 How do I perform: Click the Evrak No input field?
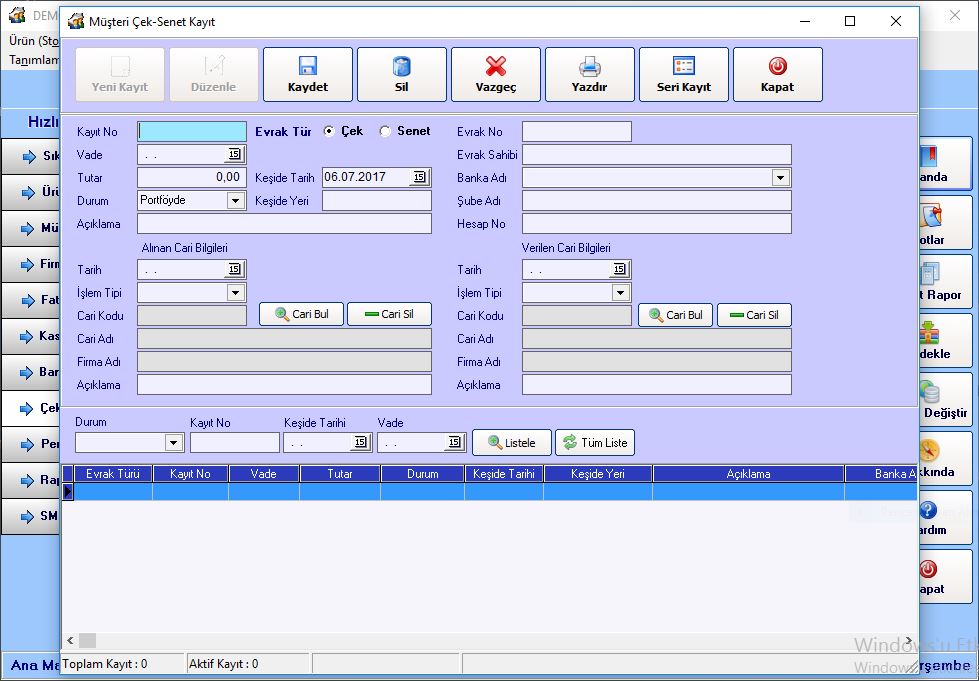pos(577,131)
